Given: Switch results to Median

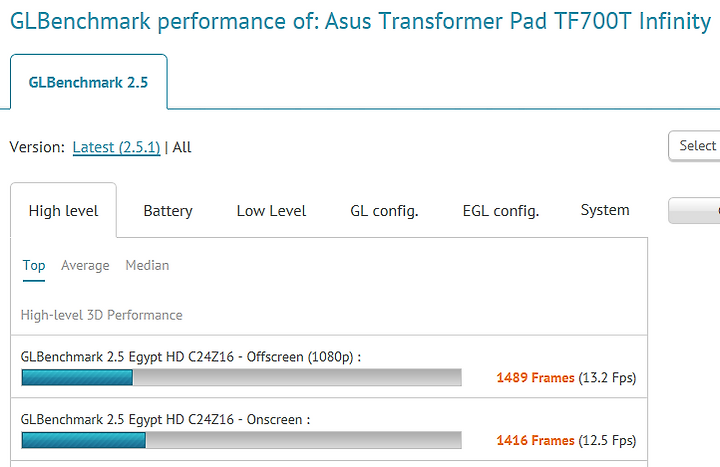Looking at the screenshot, I should pos(147,265).
